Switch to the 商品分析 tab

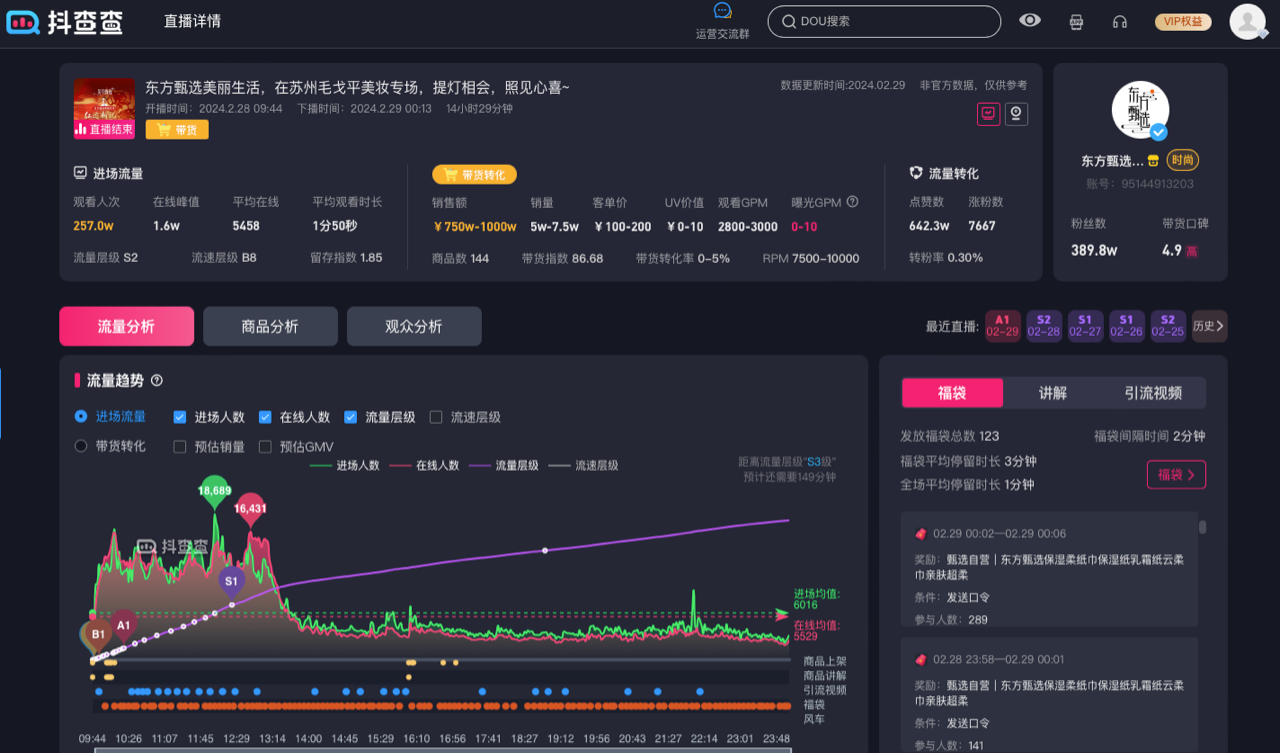click(x=270, y=327)
